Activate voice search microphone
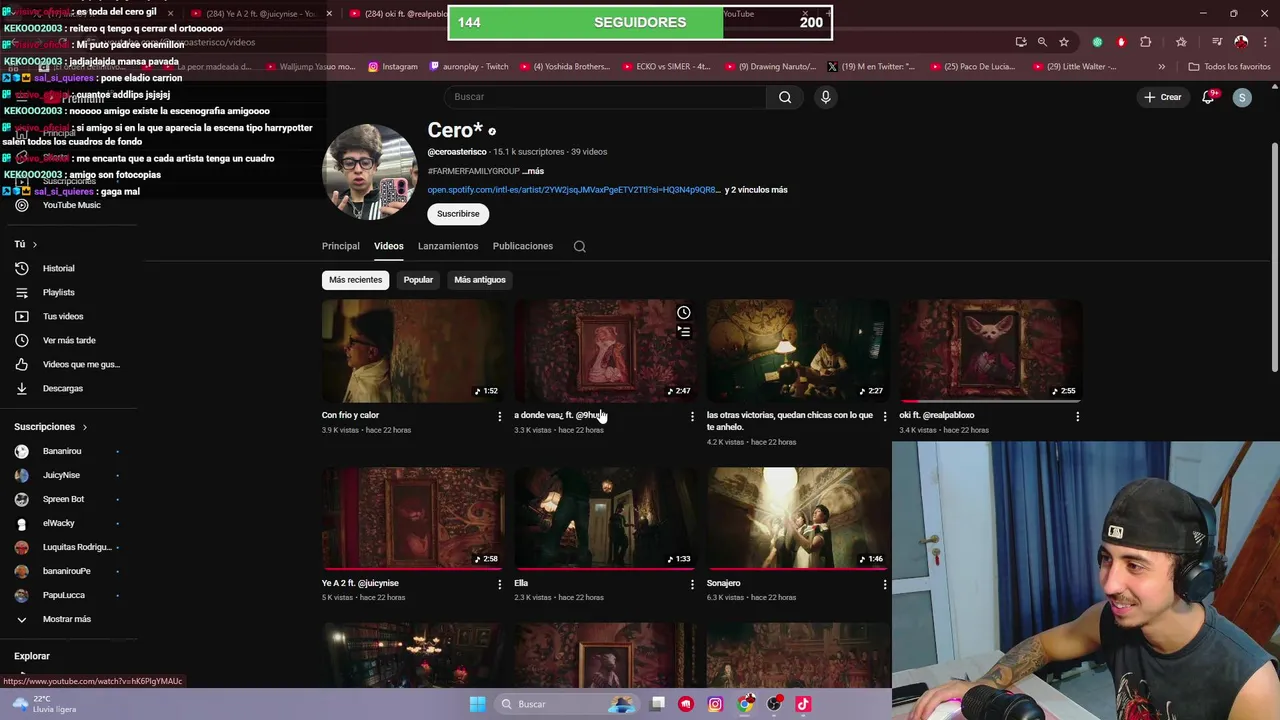 pos(825,97)
